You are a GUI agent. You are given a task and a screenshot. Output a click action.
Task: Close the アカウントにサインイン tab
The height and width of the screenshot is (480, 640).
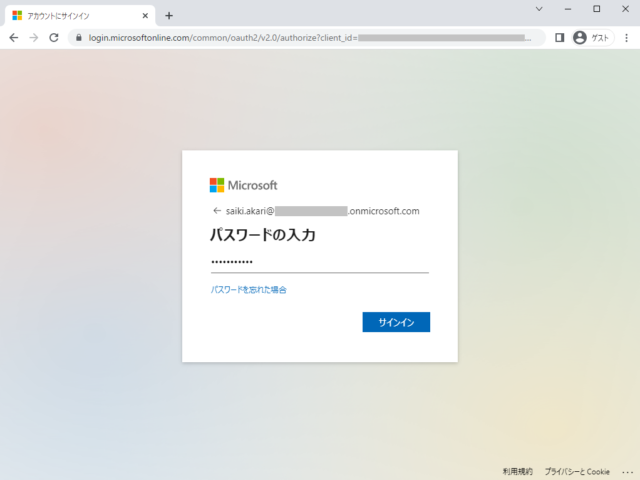click(145, 16)
